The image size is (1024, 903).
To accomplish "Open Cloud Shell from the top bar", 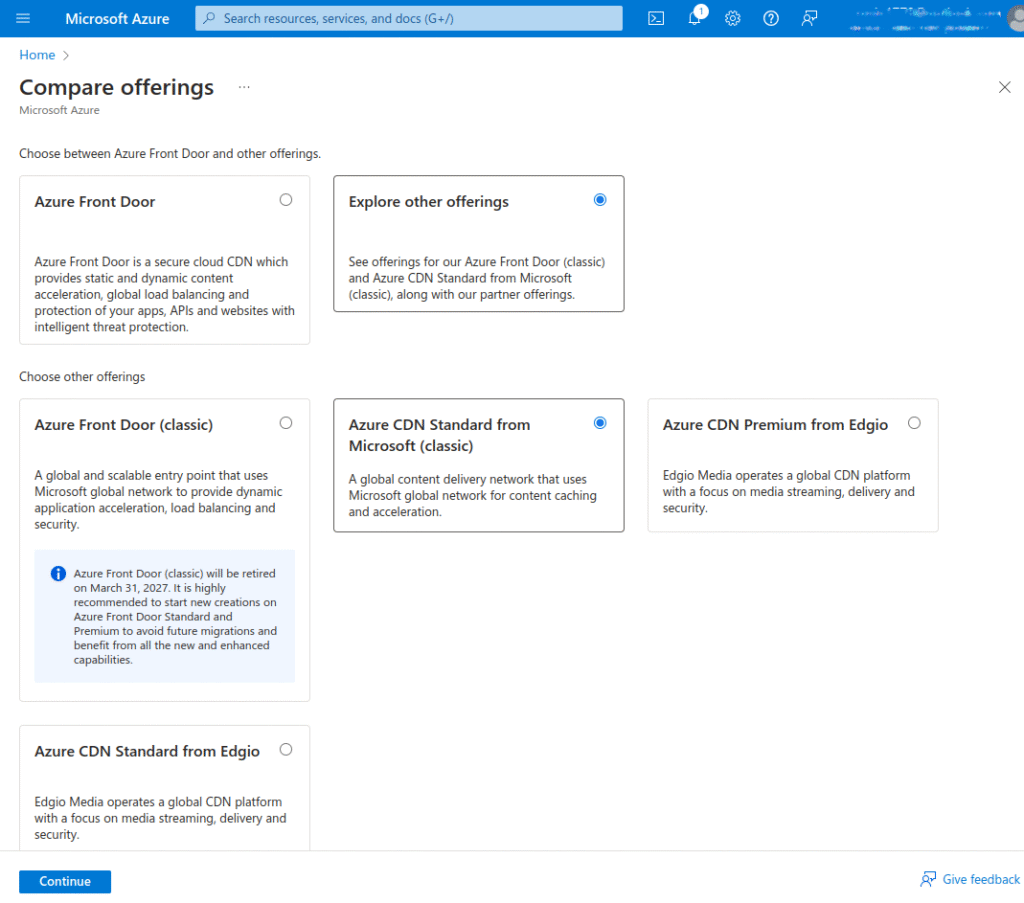I will (x=656, y=18).
